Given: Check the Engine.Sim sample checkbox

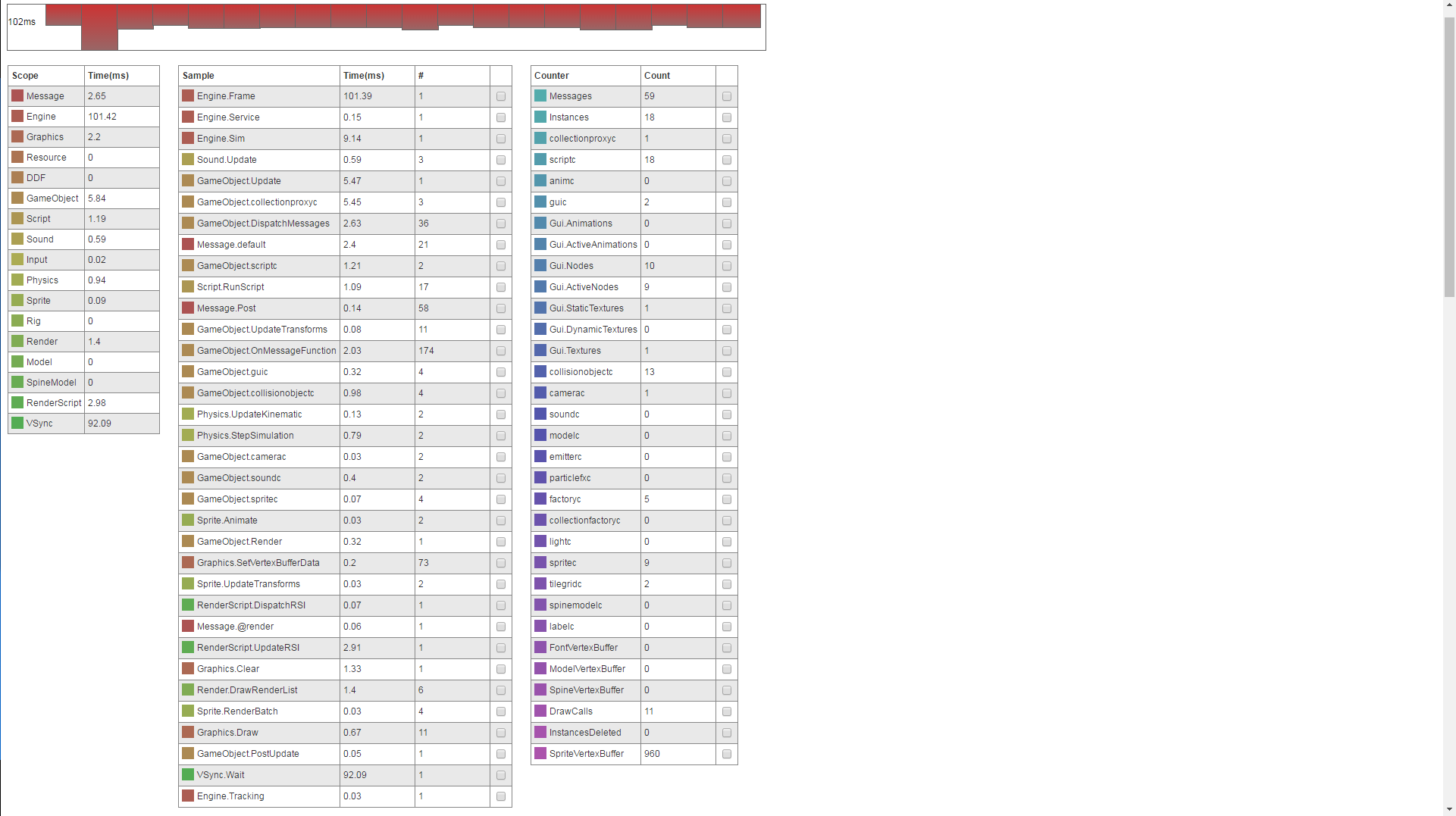Looking at the screenshot, I should [x=501, y=139].
